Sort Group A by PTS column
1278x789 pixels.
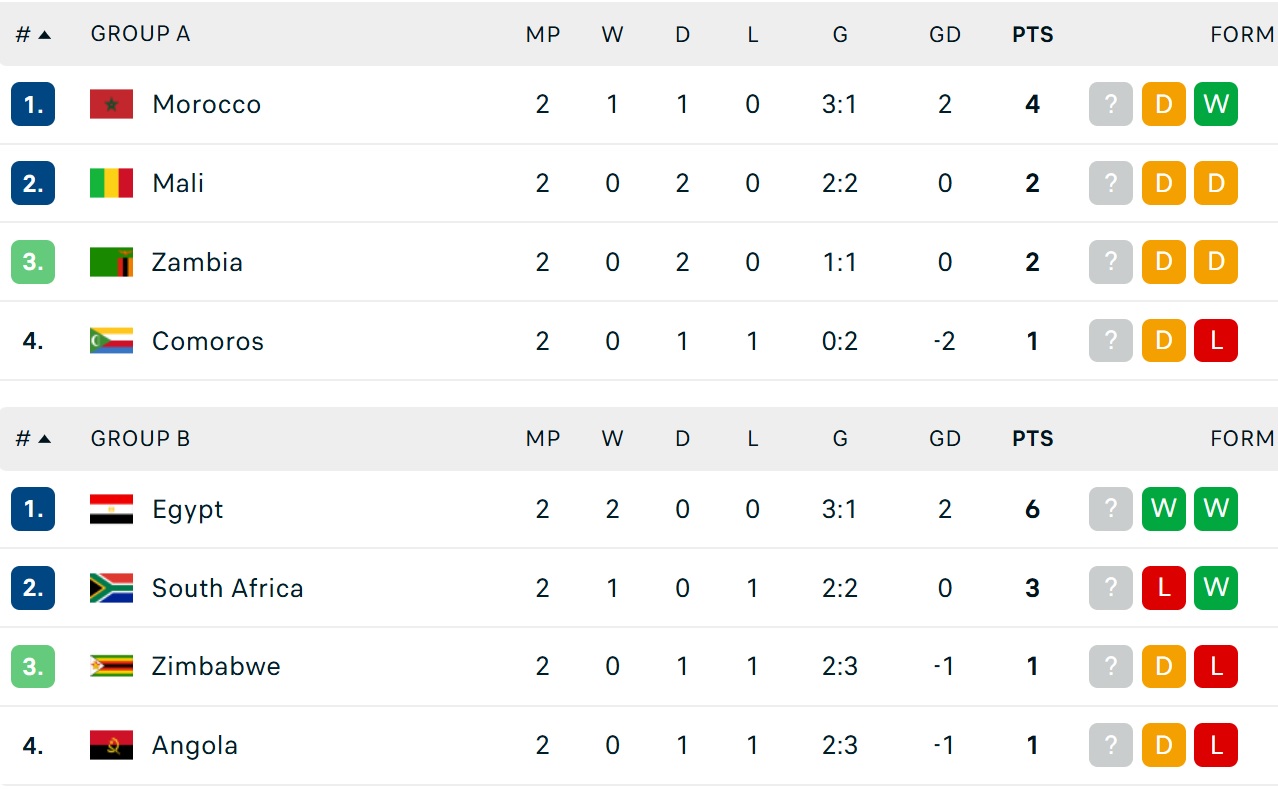click(x=1032, y=34)
